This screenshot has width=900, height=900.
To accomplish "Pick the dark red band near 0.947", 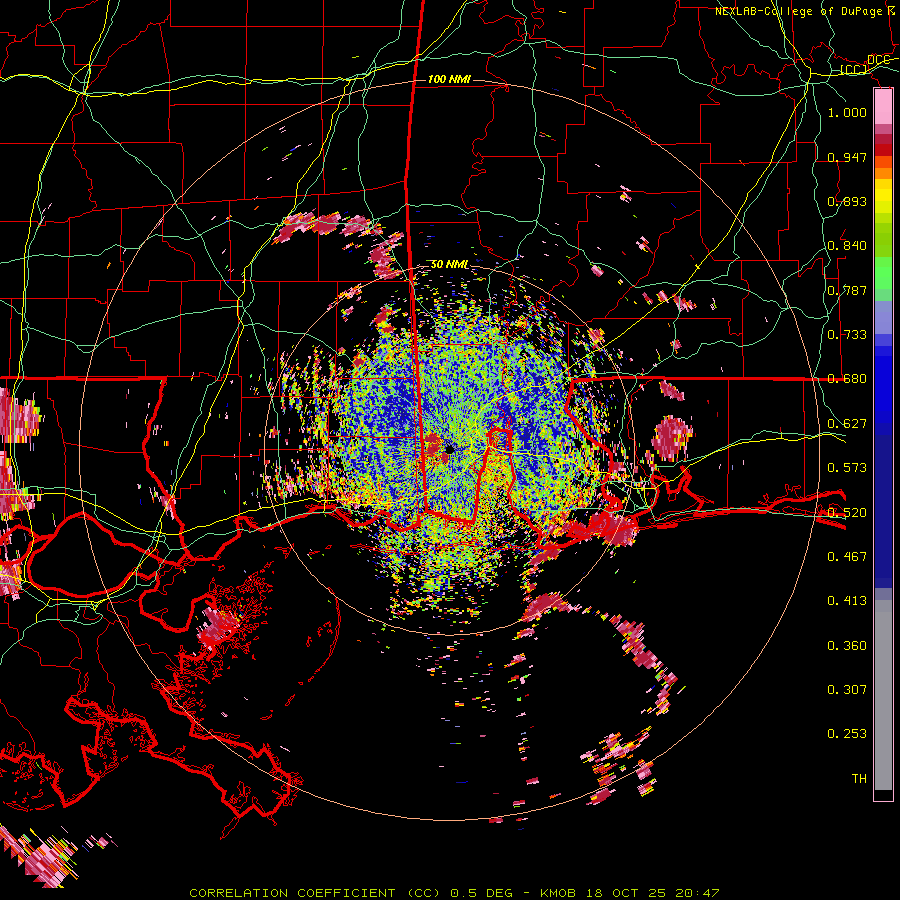I will click(883, 150).
